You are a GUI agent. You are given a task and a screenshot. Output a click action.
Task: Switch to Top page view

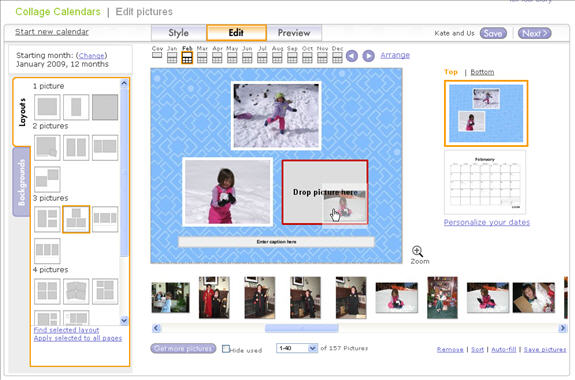click(x=451, y=72)
